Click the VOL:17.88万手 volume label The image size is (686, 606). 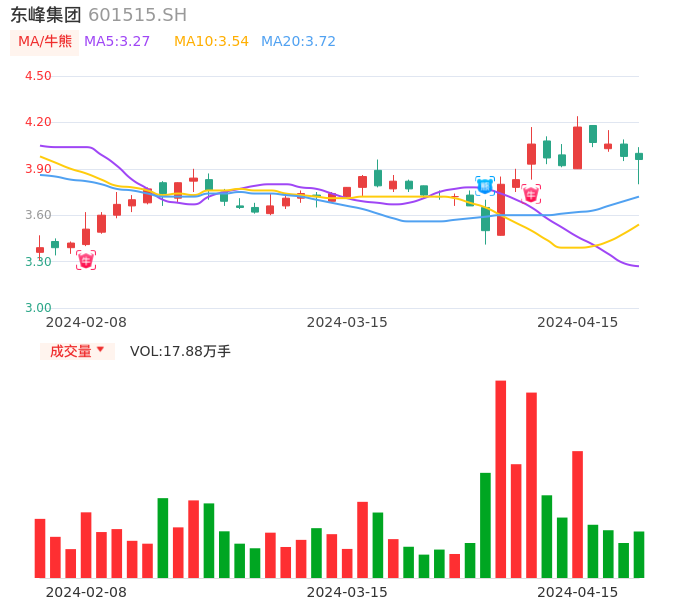click(x=180, y=351)
